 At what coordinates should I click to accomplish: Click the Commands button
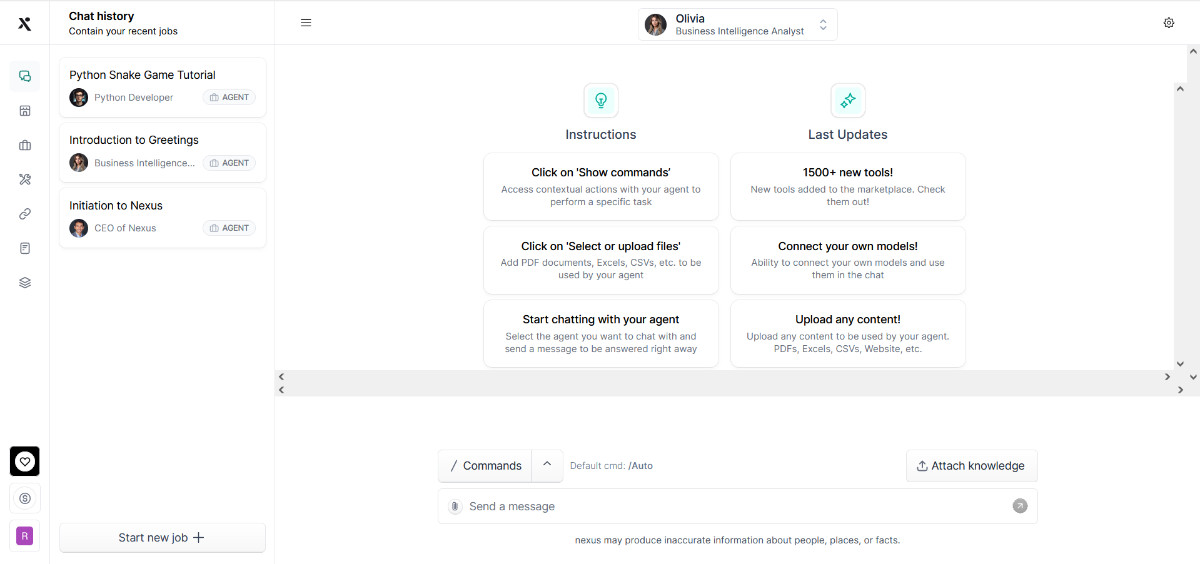(x=485, y=465)
